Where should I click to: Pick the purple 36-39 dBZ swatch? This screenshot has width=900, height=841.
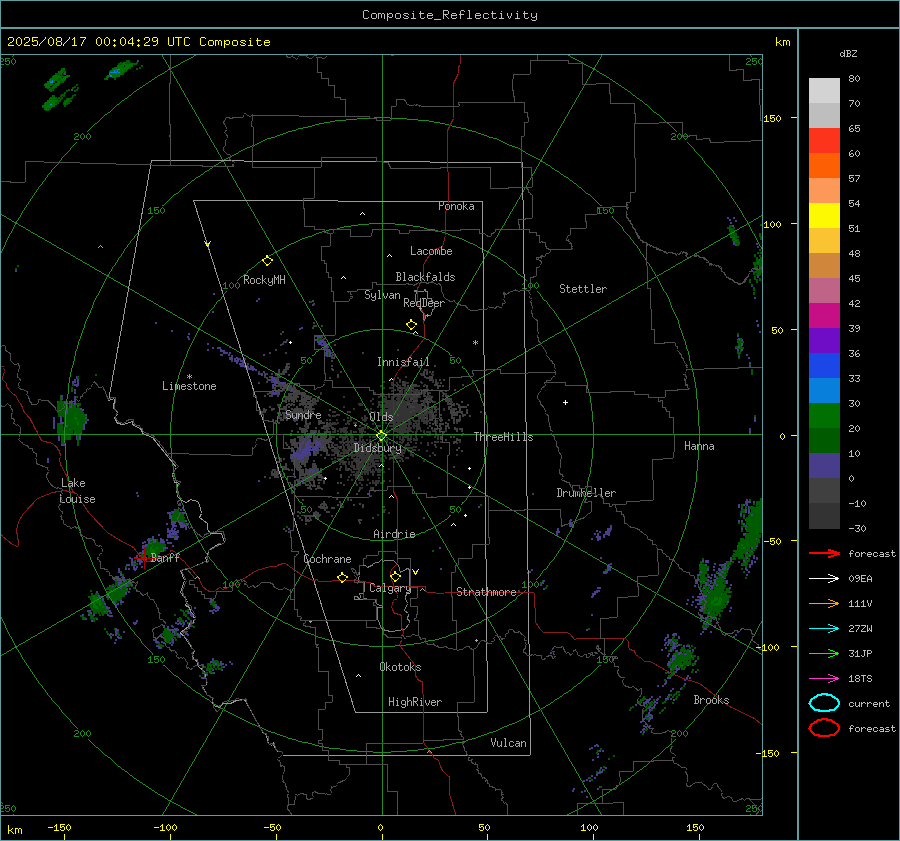click(x=824, y=340)
